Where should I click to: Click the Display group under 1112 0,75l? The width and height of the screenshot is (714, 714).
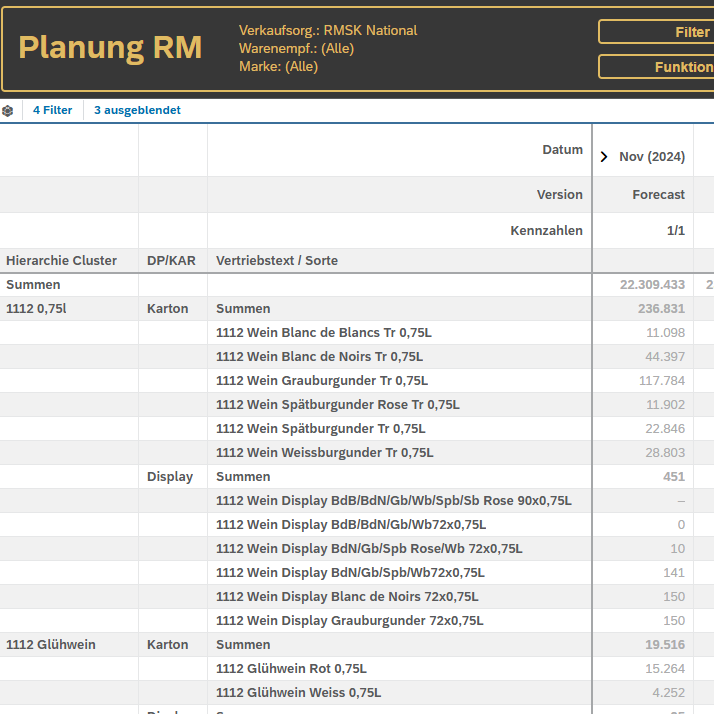(170, 477)
